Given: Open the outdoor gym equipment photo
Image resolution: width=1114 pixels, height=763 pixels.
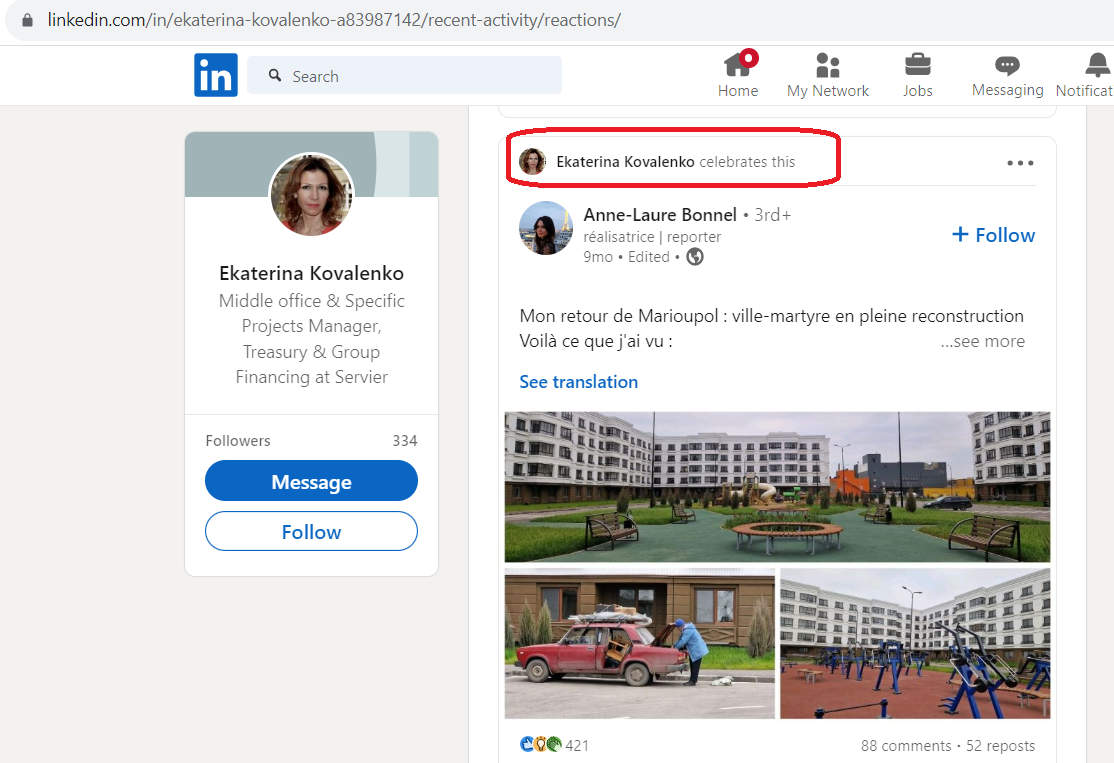Looking at the screenshot, I should (915, 644).
